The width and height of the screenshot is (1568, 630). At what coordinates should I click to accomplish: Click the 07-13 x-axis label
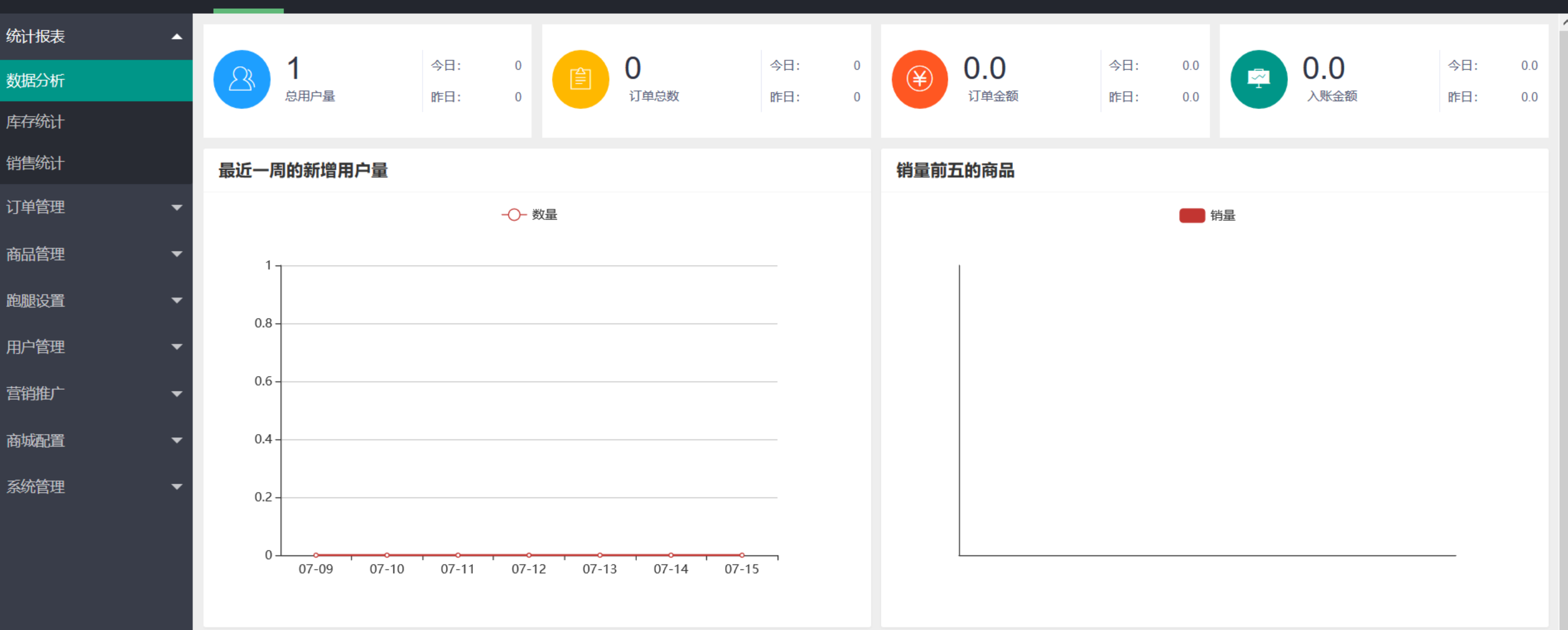point(600,569)
